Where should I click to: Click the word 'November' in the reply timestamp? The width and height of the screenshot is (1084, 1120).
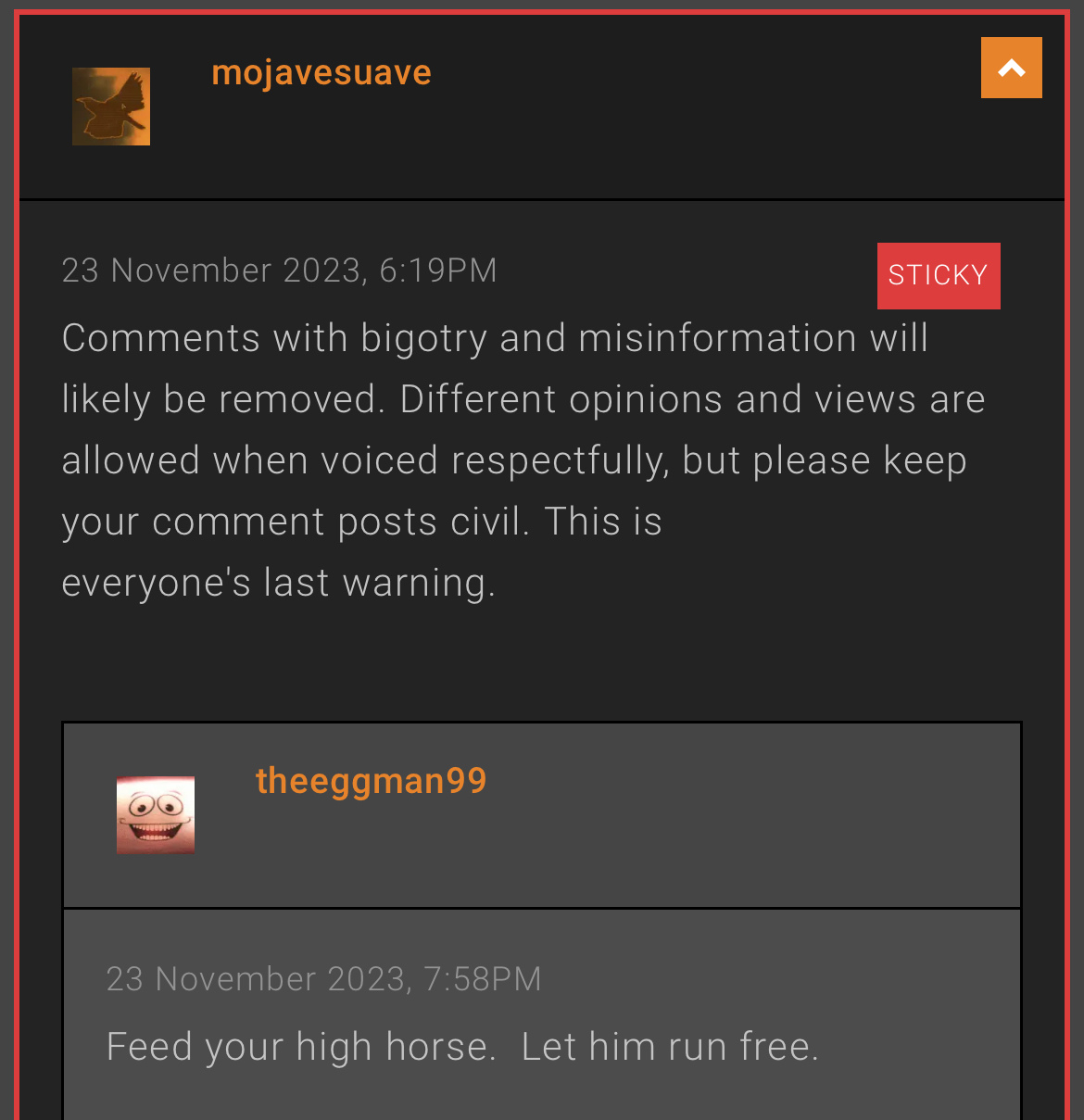pyautogui.click(x=236, y=979)
